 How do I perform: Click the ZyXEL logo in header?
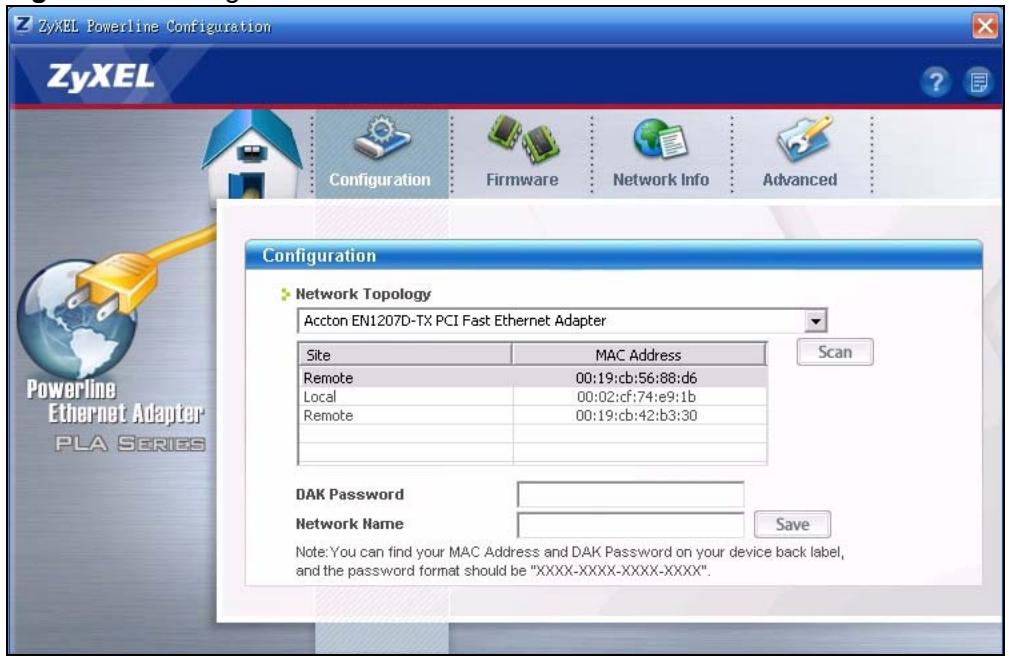(100, 77)
